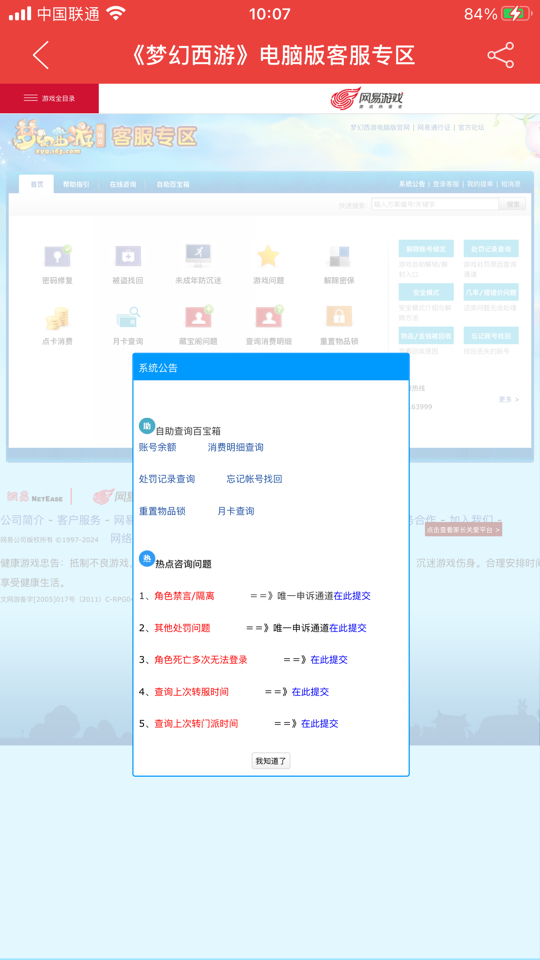Open the 游戏全目录 hamburger menu
The image size is (540, 960).
tap(49, 99)
